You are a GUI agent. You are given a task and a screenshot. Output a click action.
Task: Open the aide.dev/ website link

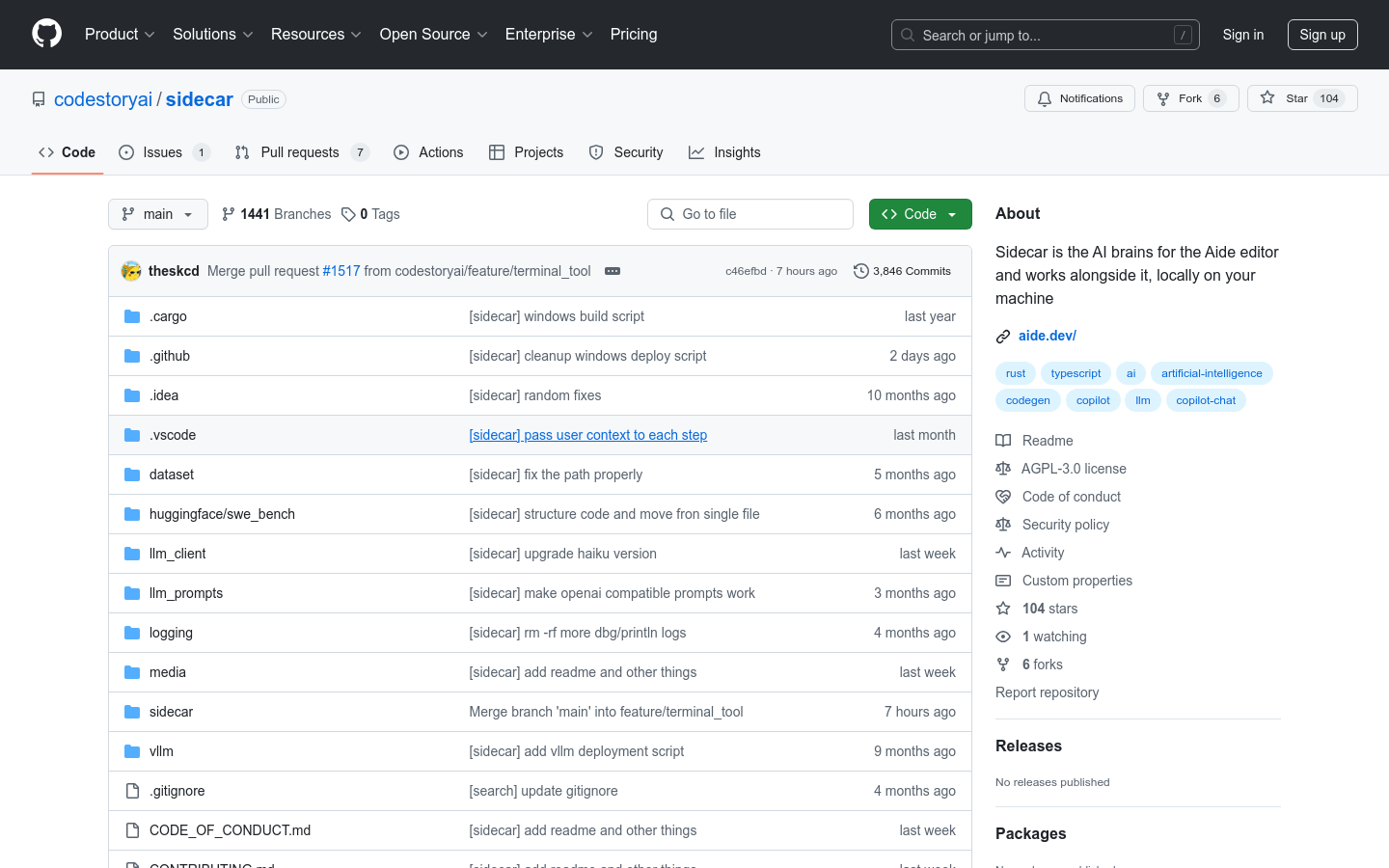(1048, 336)
